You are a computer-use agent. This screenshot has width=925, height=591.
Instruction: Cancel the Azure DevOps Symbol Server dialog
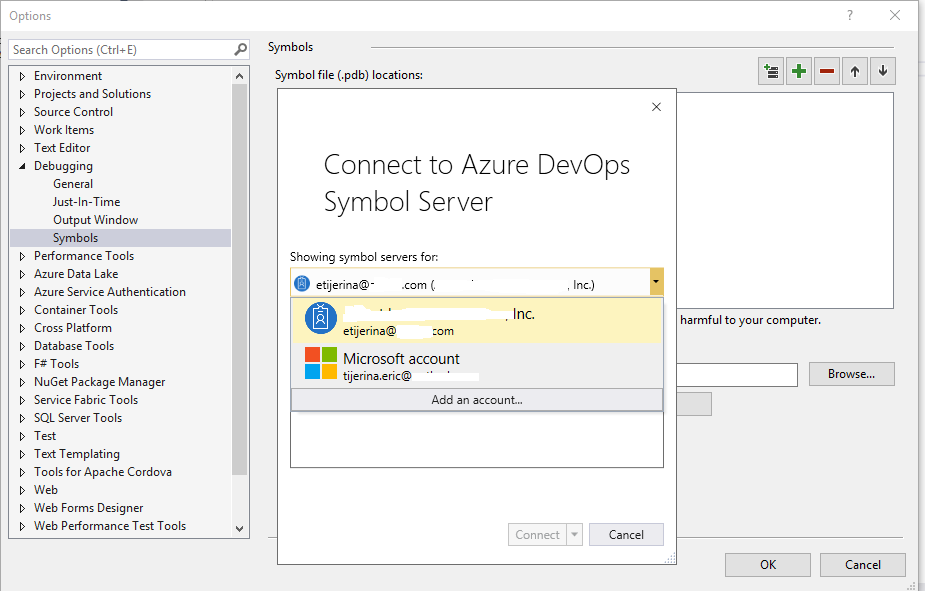point(626,534)
